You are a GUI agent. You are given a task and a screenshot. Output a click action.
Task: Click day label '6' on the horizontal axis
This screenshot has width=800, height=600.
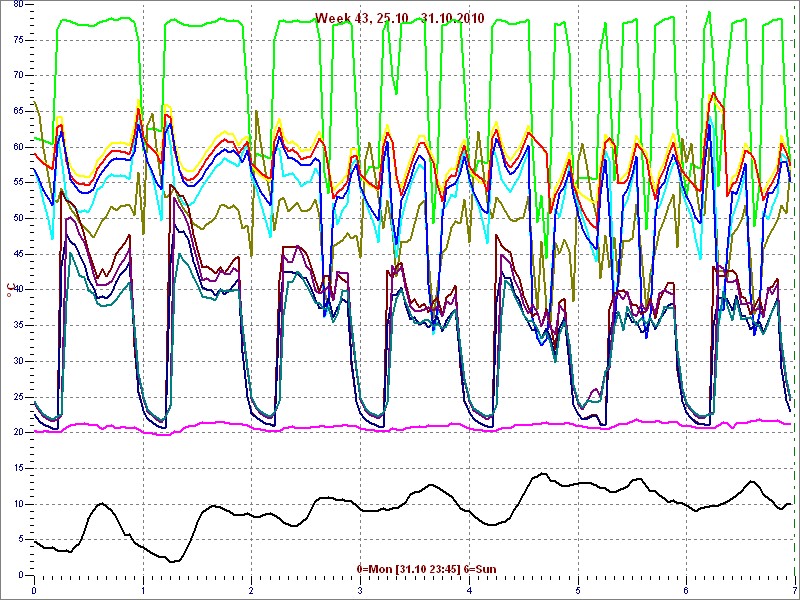click(687, 591)
